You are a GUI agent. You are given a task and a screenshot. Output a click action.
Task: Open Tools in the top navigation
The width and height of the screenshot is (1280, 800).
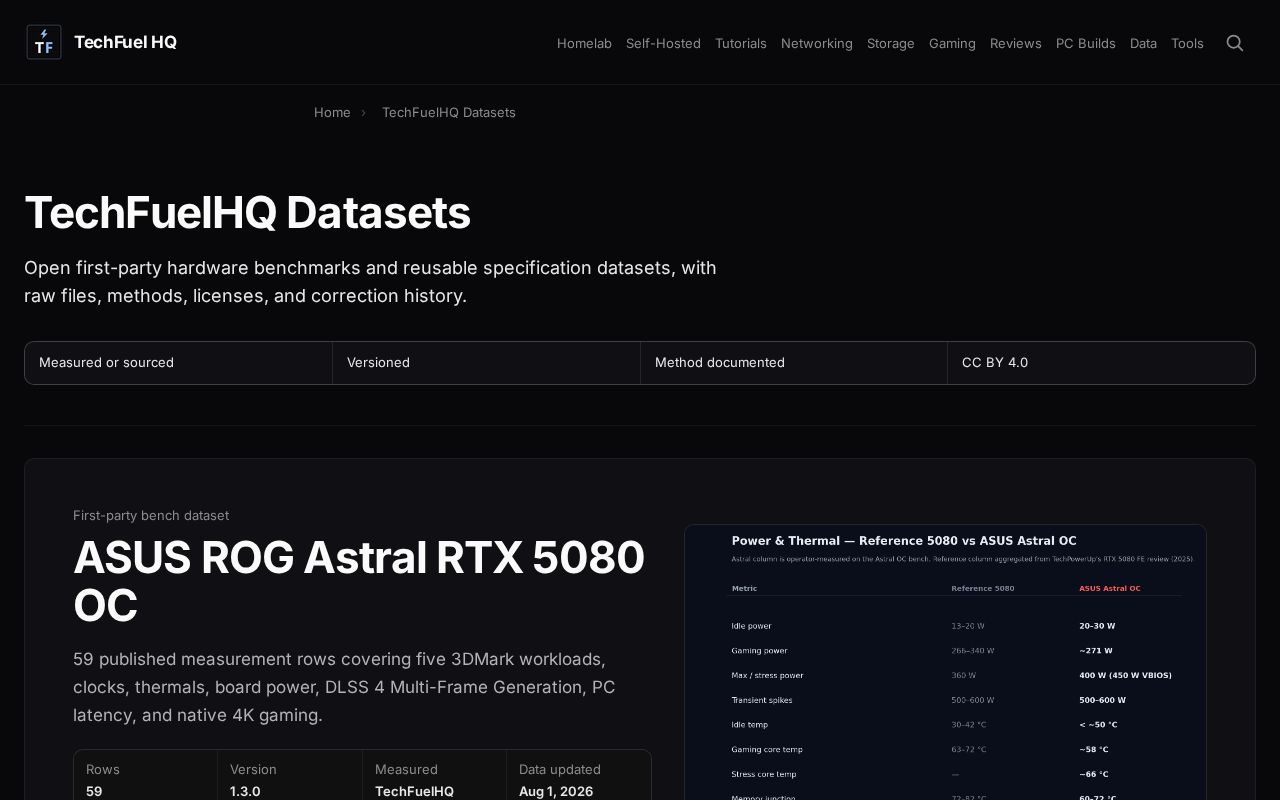(1187, 43)
